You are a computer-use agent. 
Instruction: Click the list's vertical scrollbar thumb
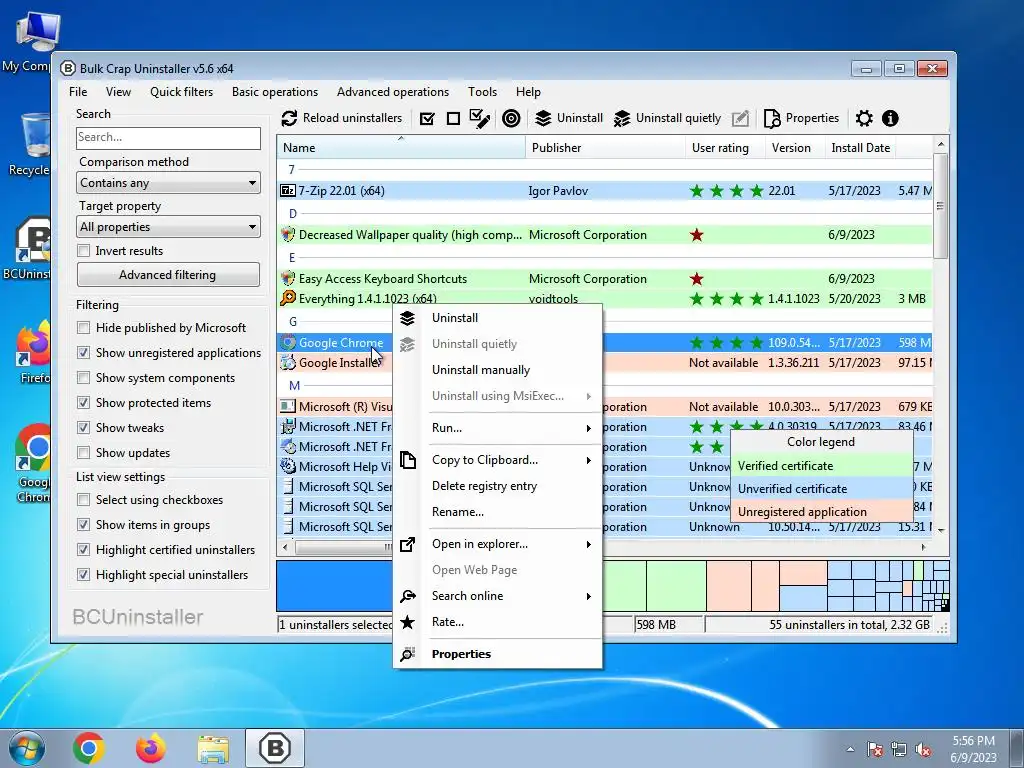coord(940,206)
